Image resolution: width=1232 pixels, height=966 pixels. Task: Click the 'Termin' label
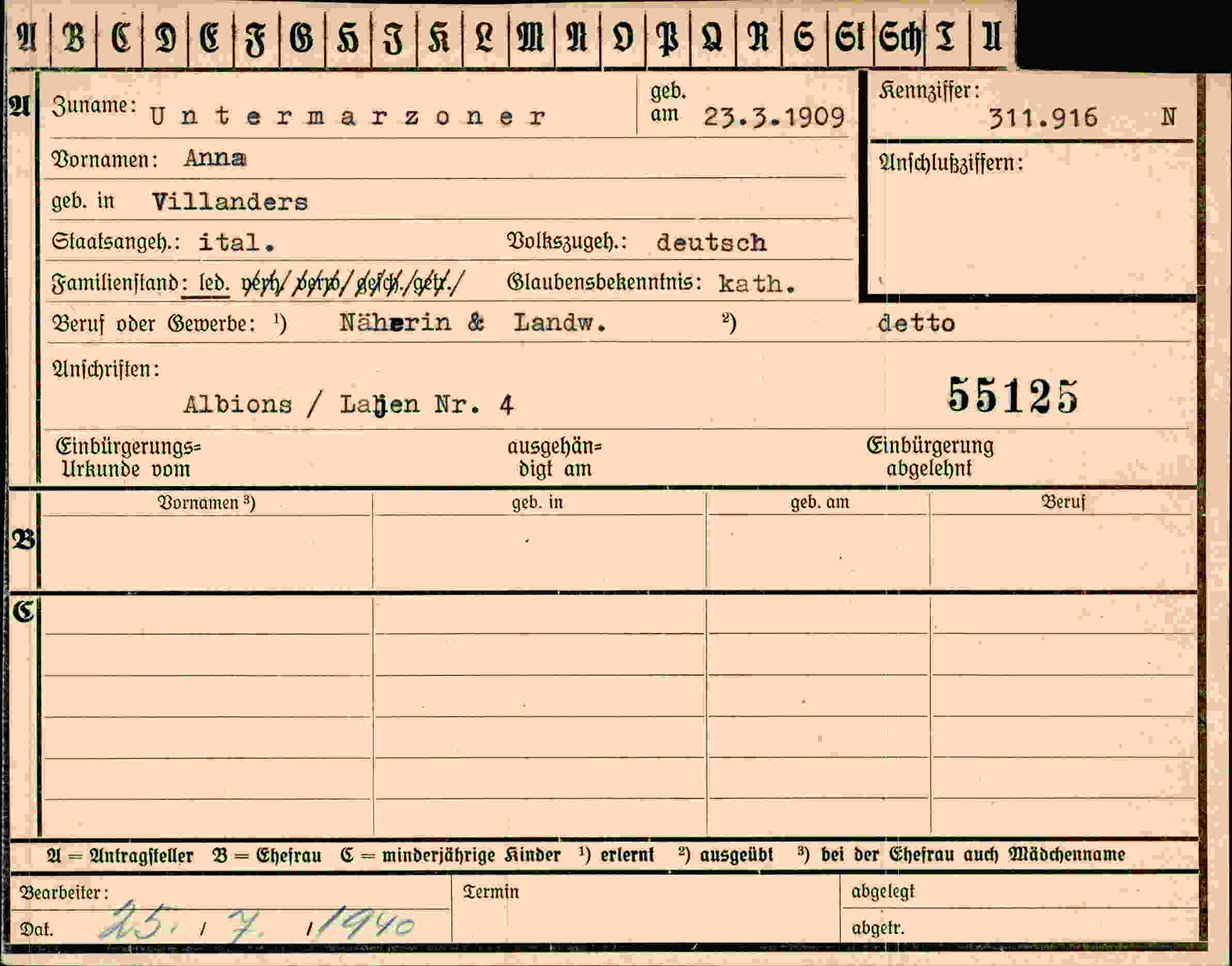491,892
